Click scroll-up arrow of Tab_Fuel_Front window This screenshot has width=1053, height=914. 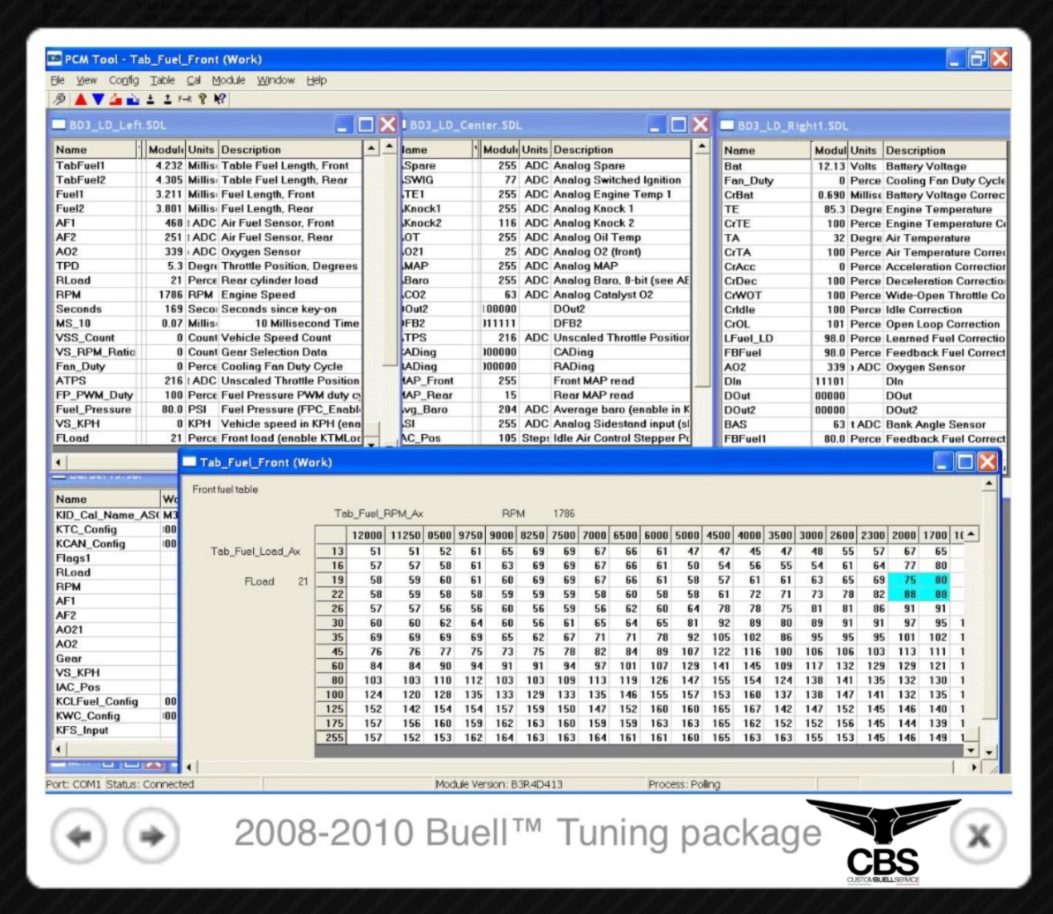(989, 484)
